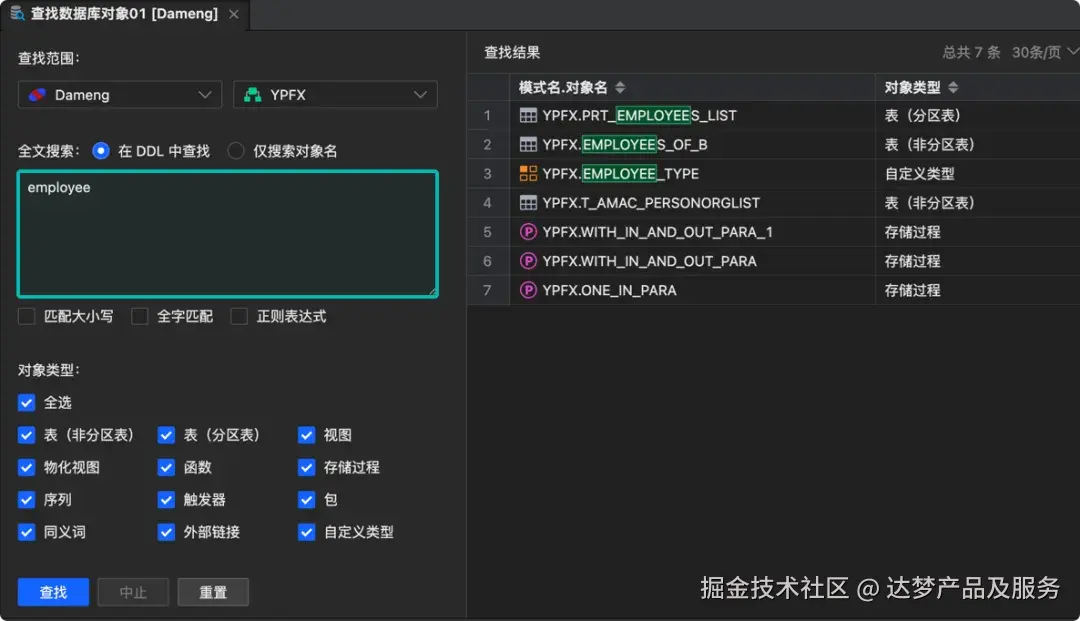The width and height of the screenshot is (1080, 621).
Task: Uncheck the 外部链接 checkbox
Action: (x=166, y=532)
